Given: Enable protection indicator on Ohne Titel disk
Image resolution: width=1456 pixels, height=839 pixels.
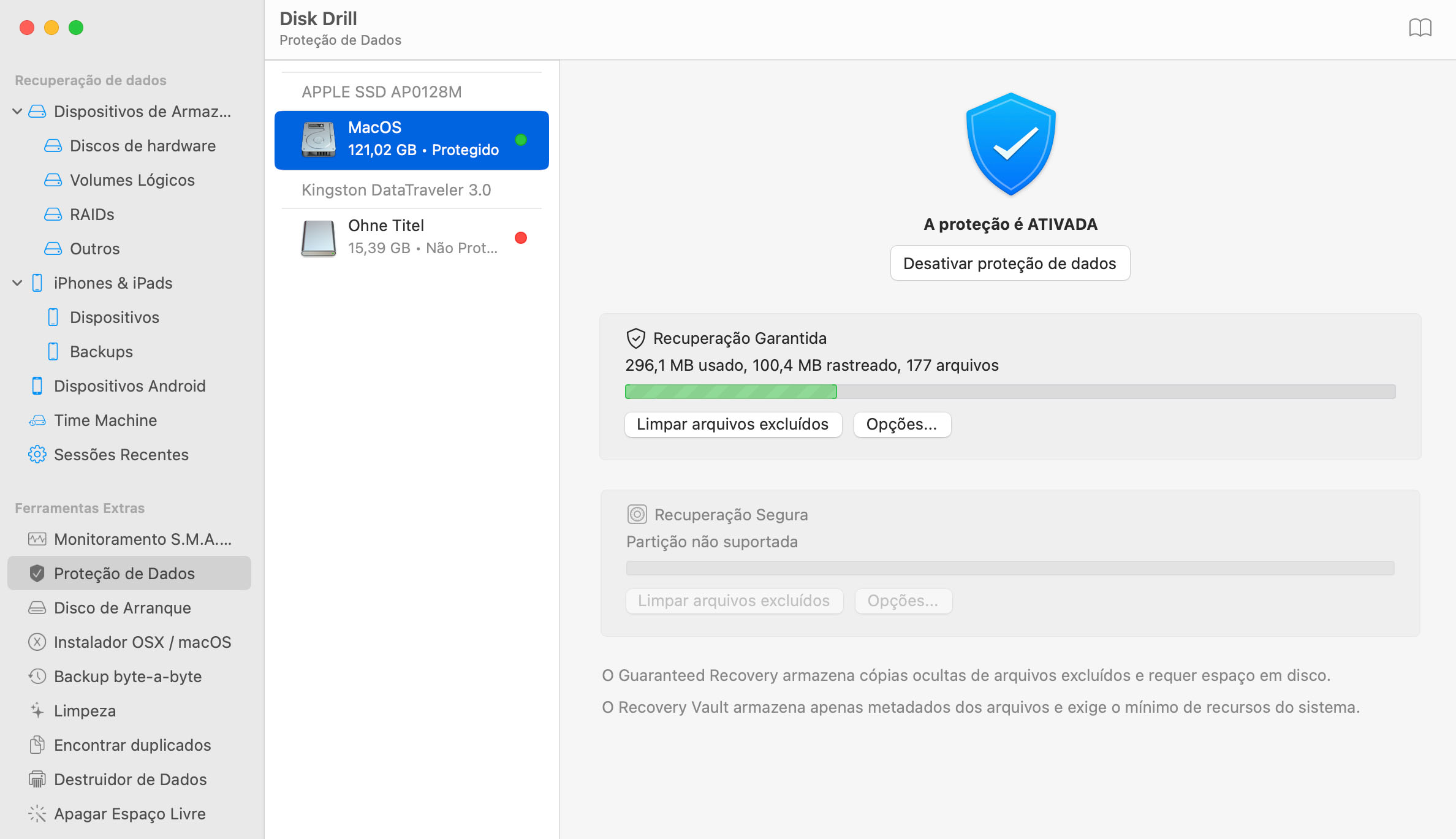Looking at the screenshot, I should click(521, 237).
